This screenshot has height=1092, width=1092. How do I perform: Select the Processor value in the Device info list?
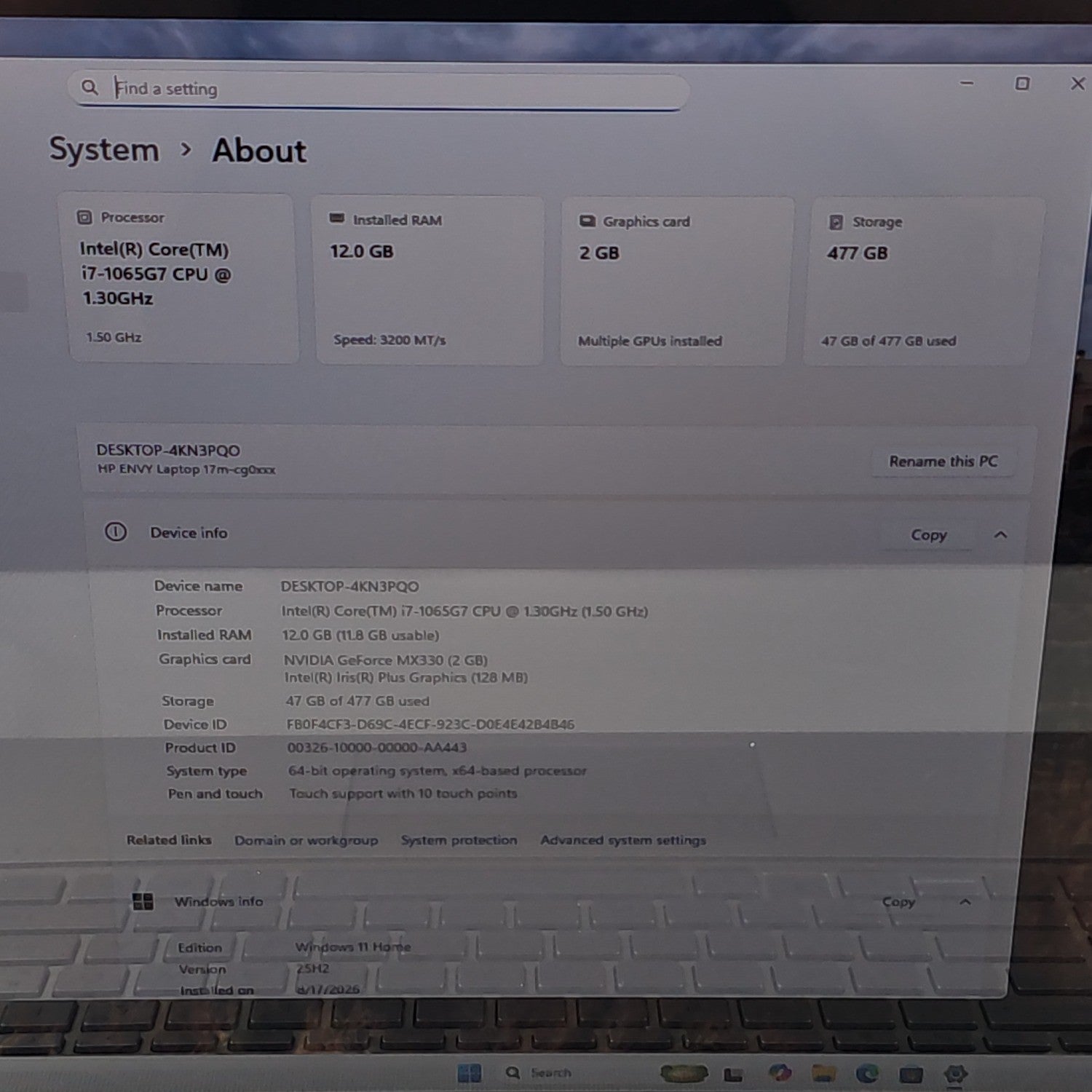[x=464, y=612]
